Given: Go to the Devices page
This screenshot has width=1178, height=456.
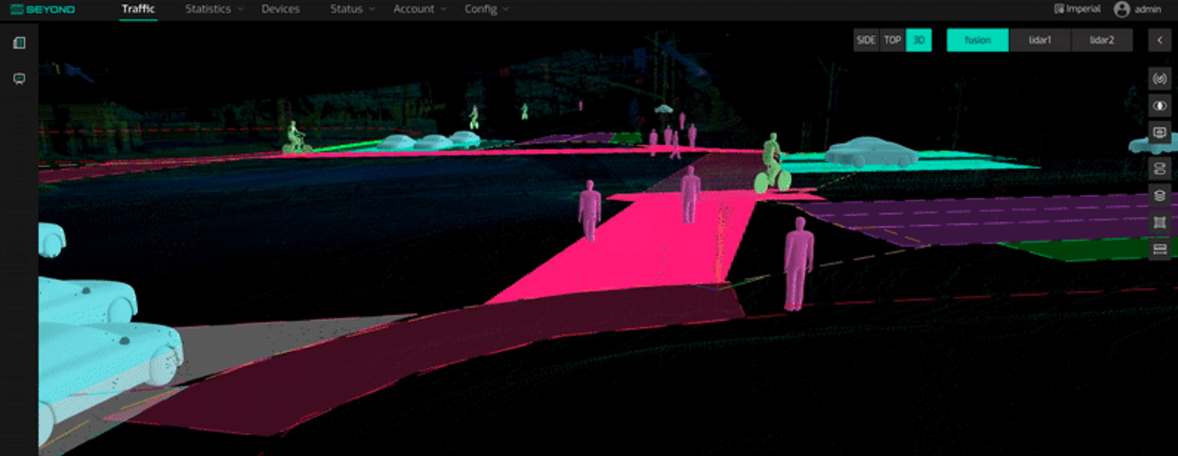Looking at the screenshot, I should click(x=280, y=9).
